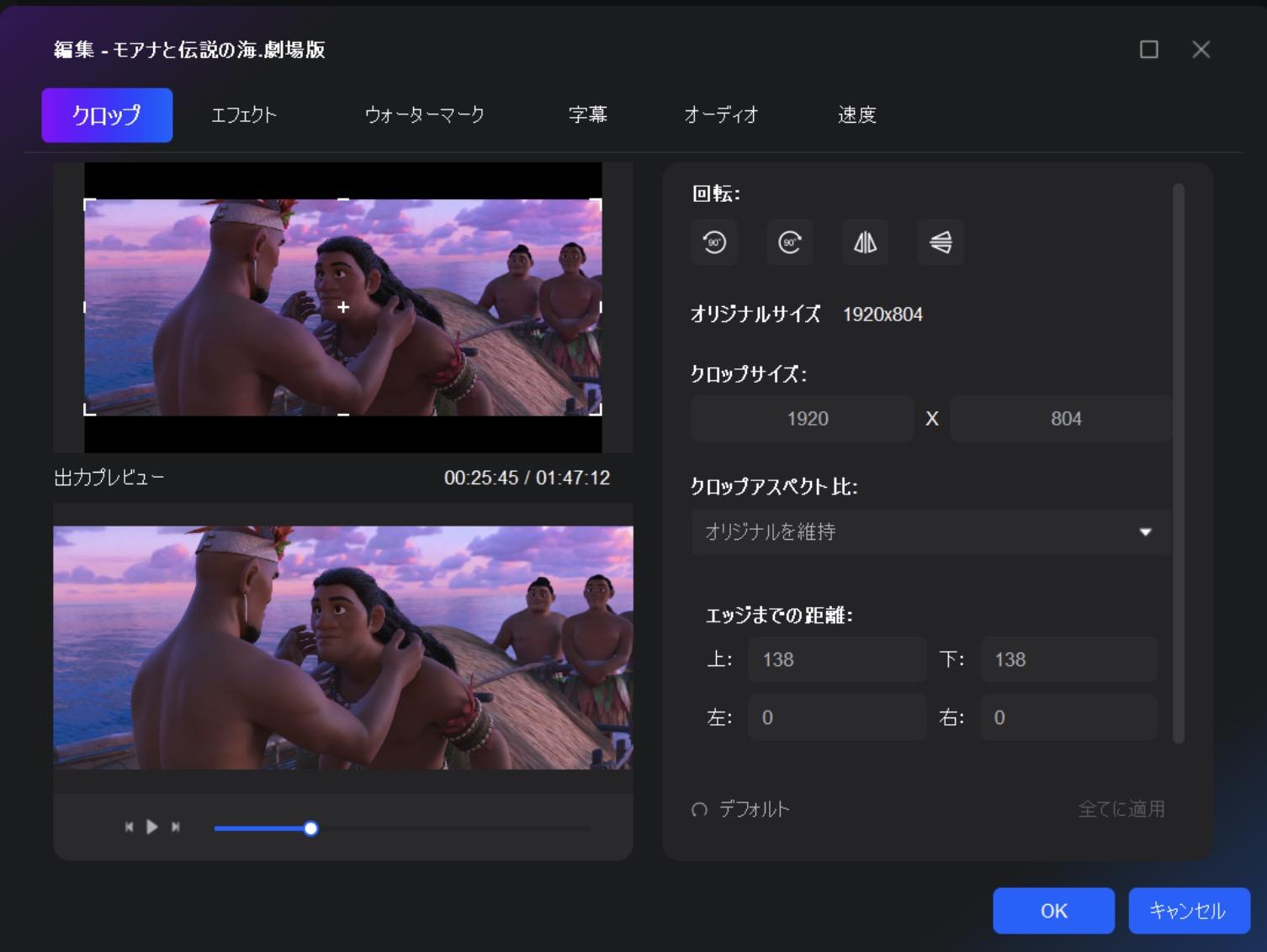Click the 右 edge distance field
Screen dimensions: 1267x952
(1068, 717)
